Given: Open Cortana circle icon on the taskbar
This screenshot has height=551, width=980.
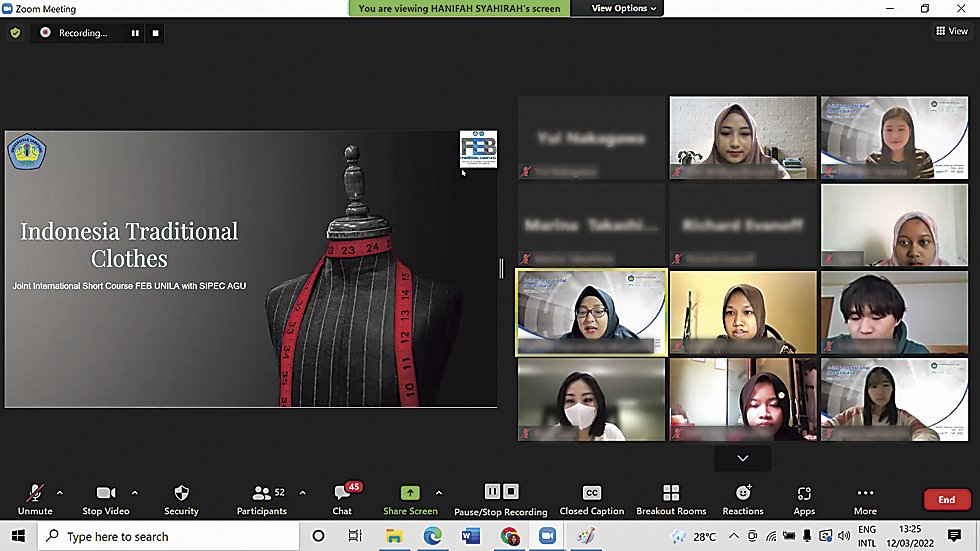Looking at the screenshot, I should pyautogui.click(x=319, y=536).
